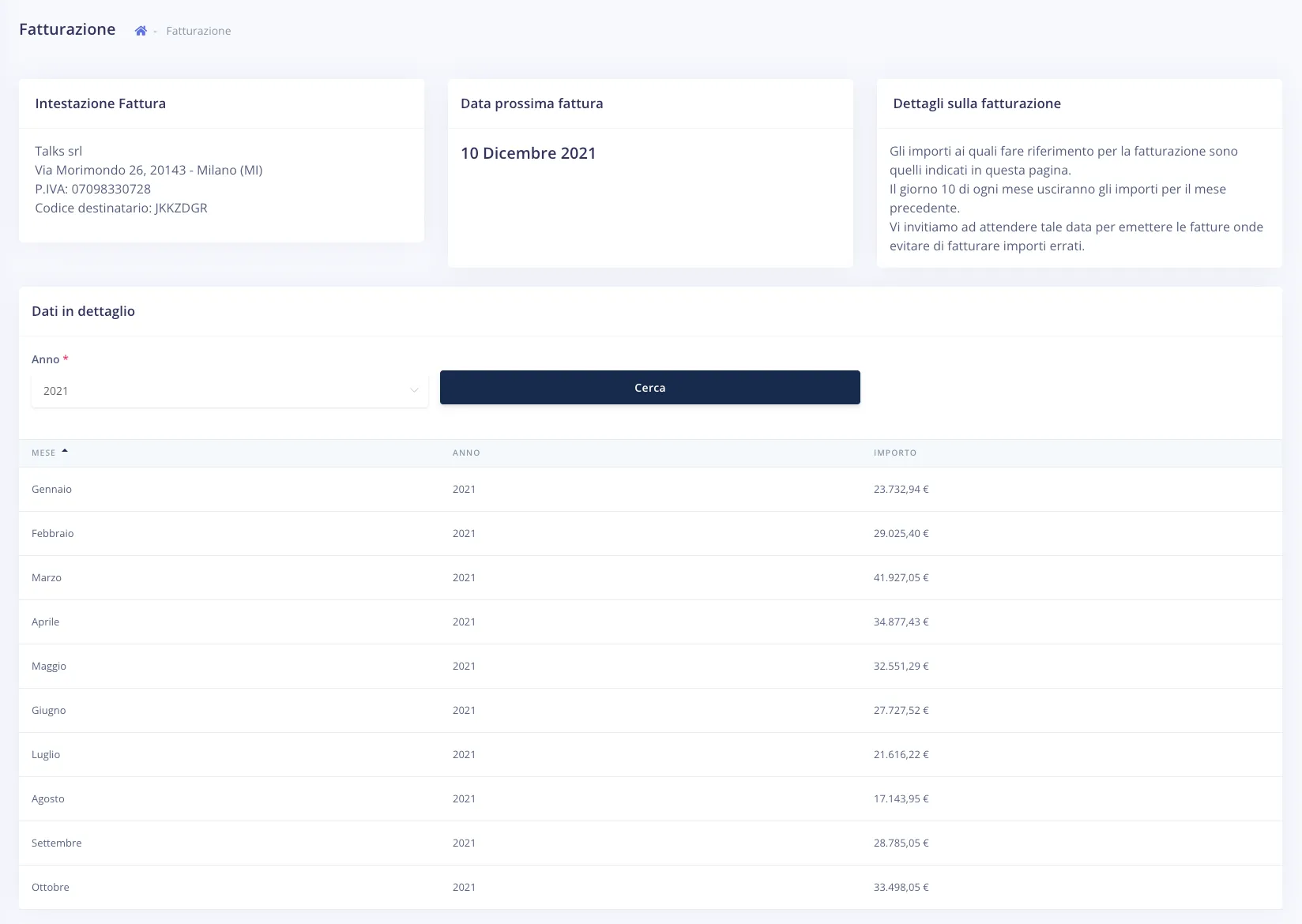Open the Anno 2021 dropdown
Screen dimensions: 1302x924
pos(230,391)
